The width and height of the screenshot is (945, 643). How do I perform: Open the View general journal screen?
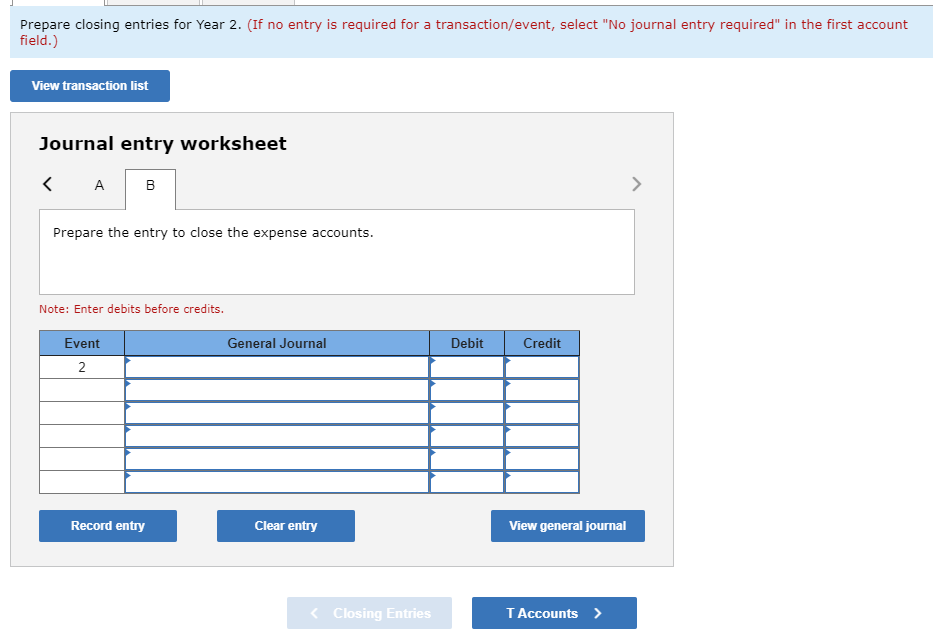(x=567, y=525)
